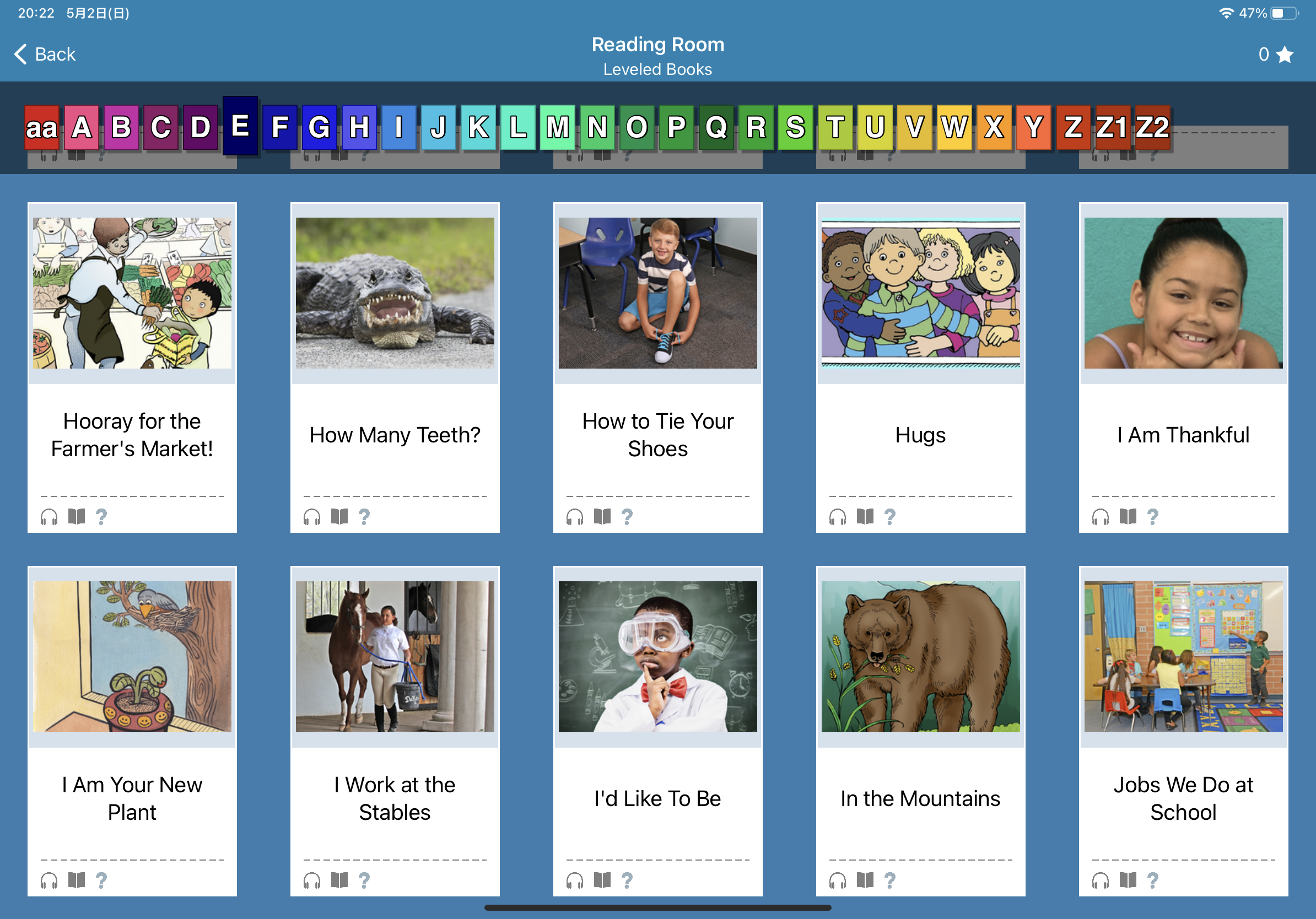Click the Hugs book title
This screenshot has height=919, width=1316.
[920, 435]
